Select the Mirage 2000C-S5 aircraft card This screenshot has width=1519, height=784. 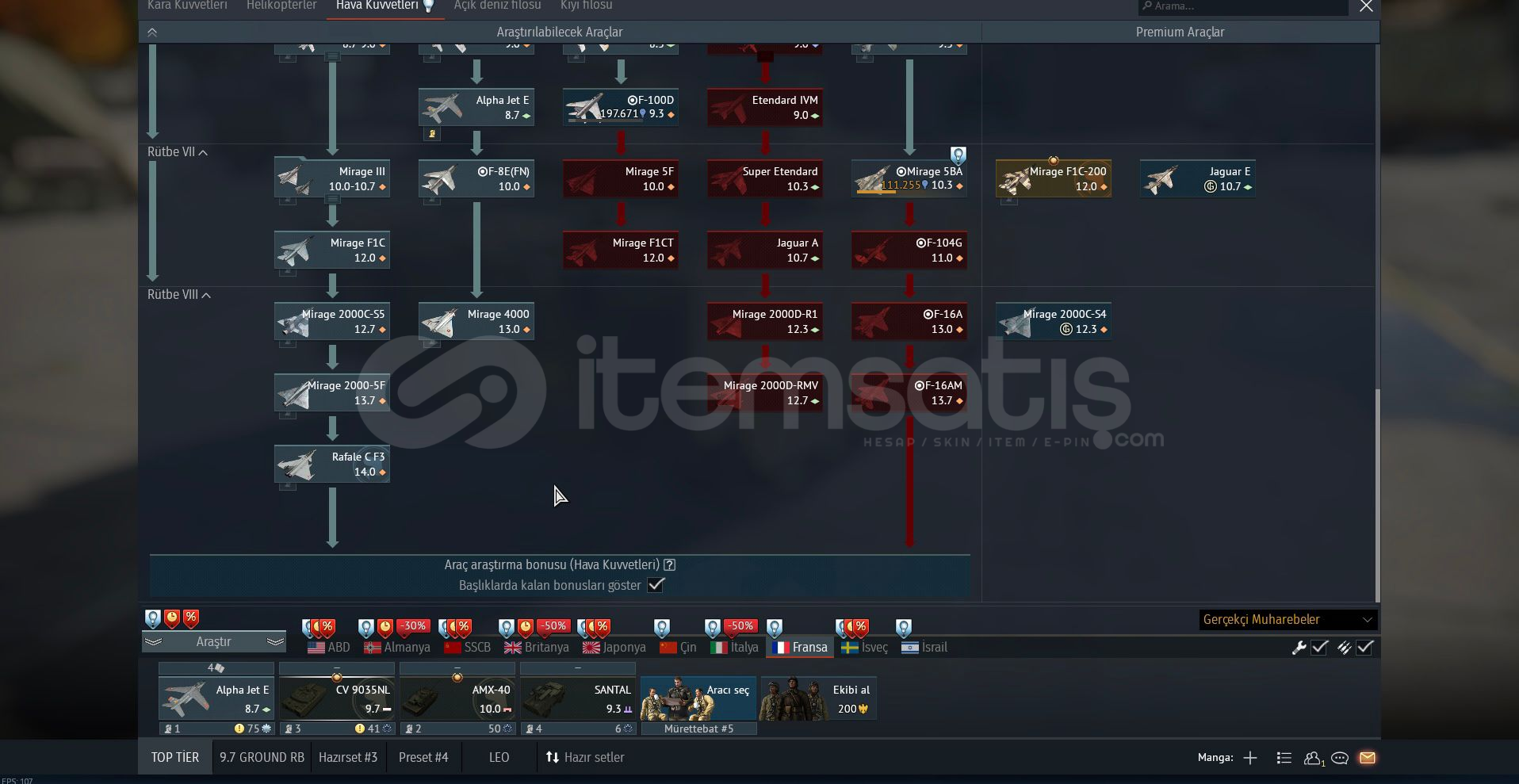point(332,321)
